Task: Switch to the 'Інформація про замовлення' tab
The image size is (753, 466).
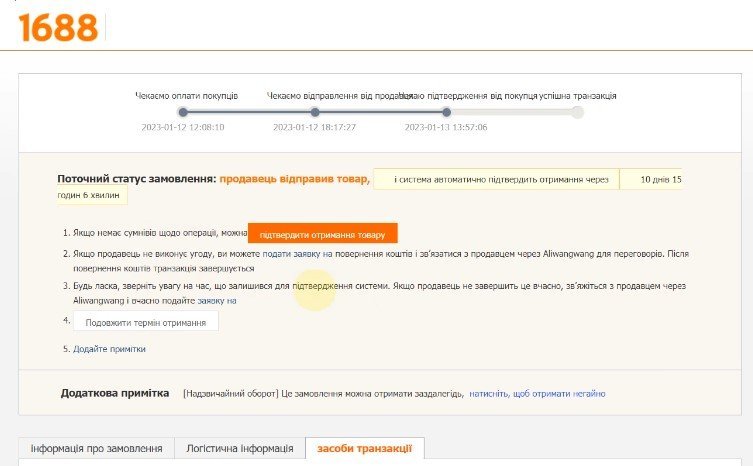Action: [x=96, y=449]
